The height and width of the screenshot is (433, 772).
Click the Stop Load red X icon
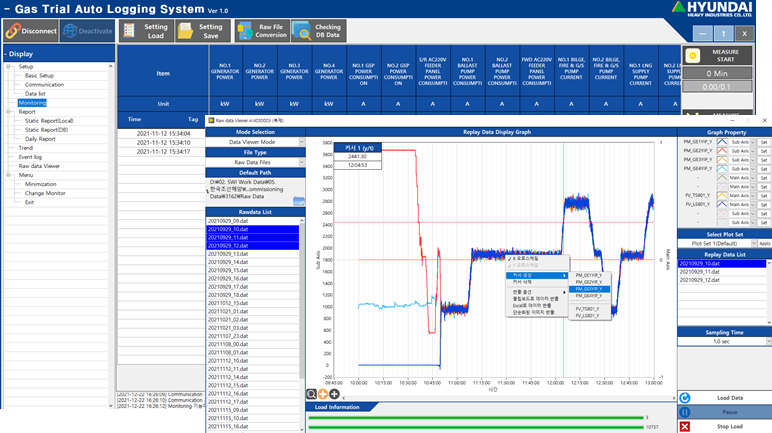(x=685, y=426)
